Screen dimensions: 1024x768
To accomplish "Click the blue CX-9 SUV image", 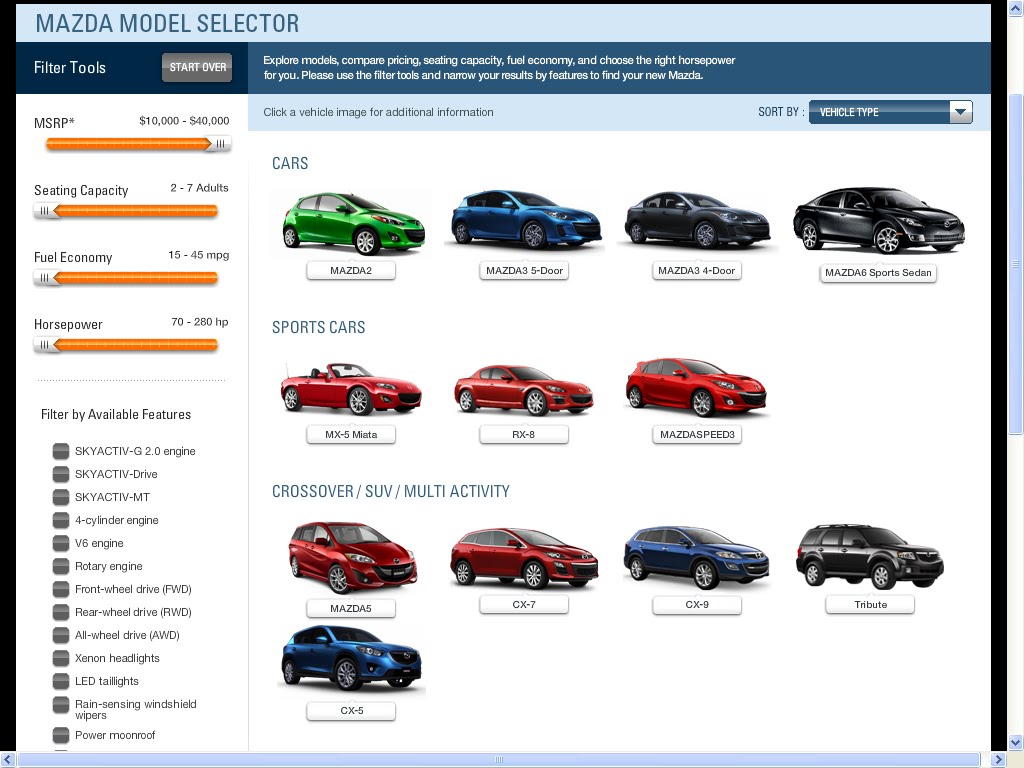I will click(x=696, y=557).
